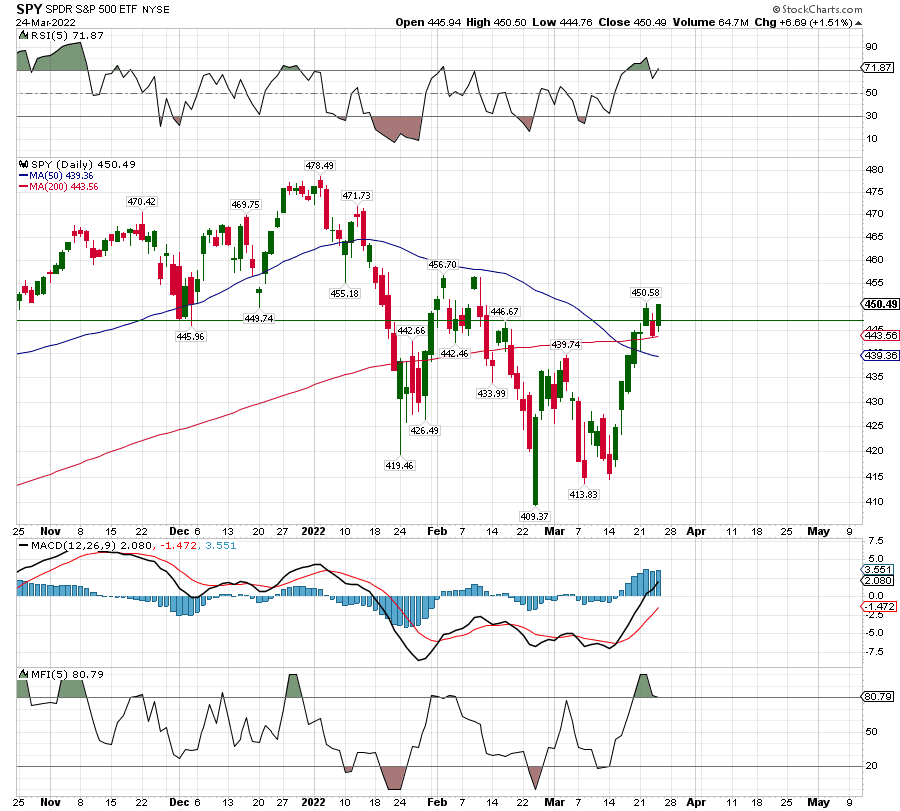Click the red 443.56 MA(200) axis tag
The height and width of the screenshot is (811, 900).
click(880, 335)
